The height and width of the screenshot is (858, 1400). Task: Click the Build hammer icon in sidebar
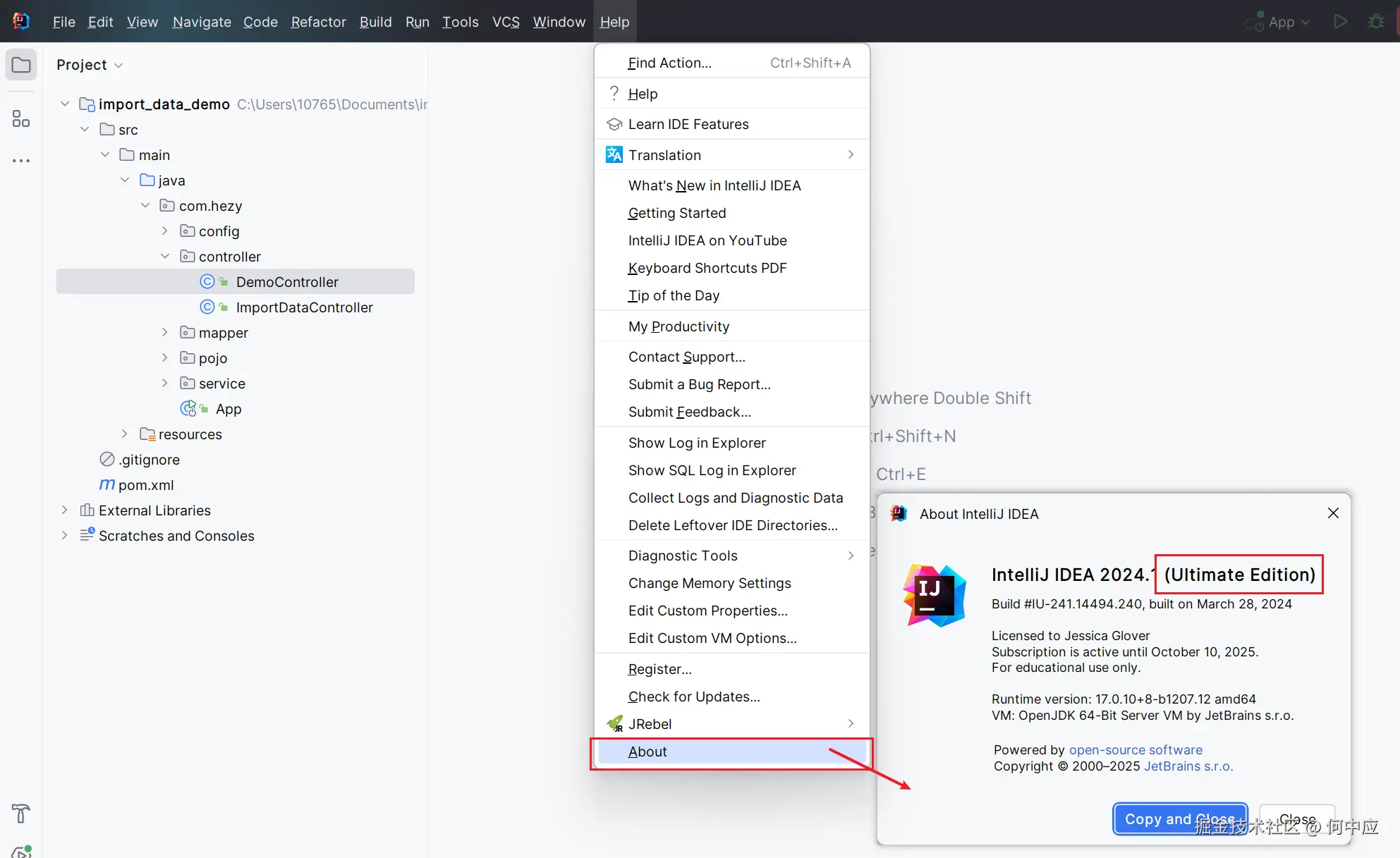[x=21, y=813]
